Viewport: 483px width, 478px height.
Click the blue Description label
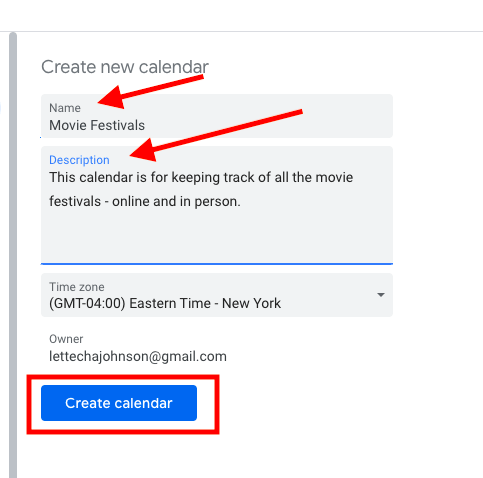pos(79,160)
